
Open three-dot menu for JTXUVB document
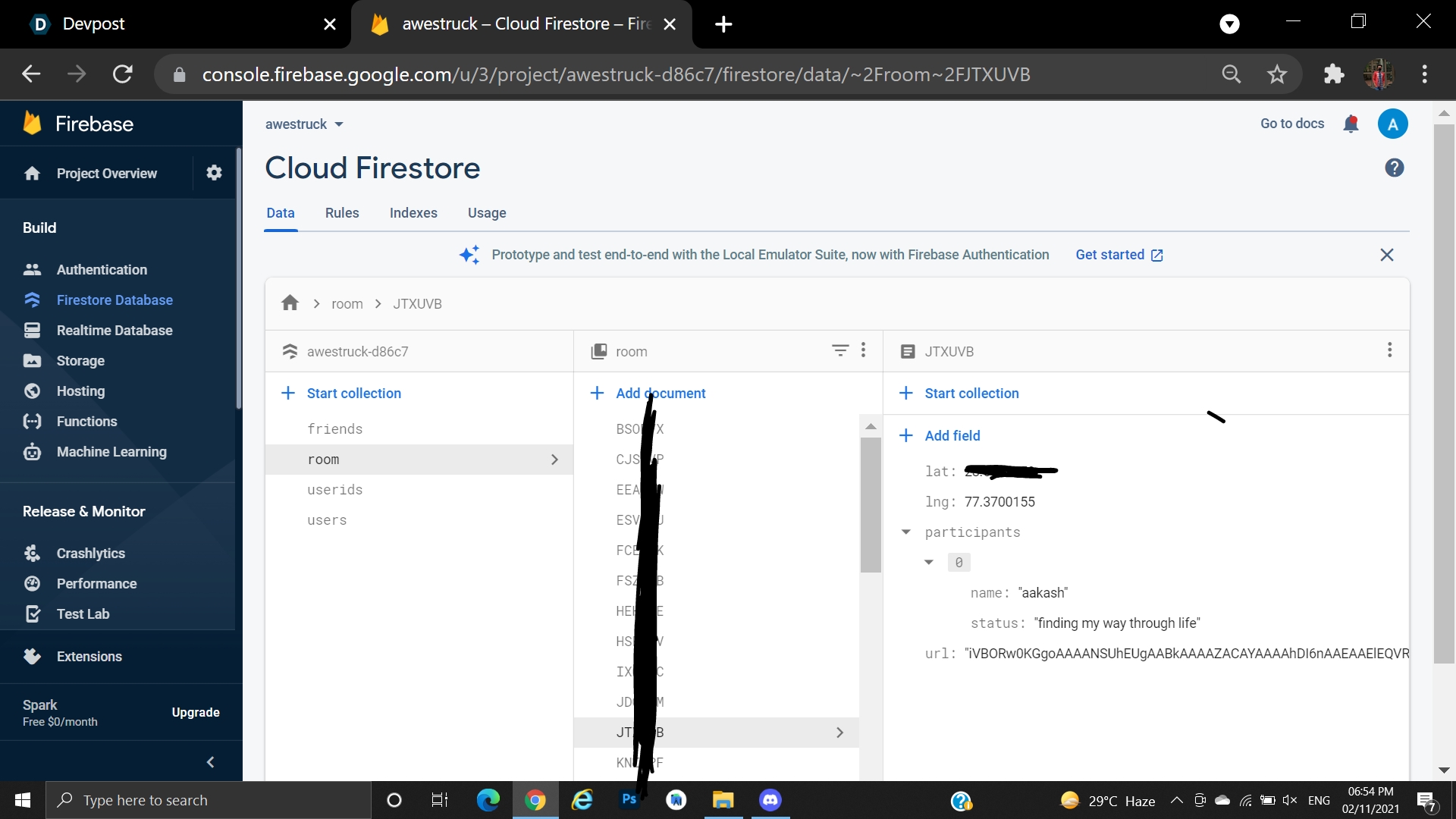coord(1389,350)
